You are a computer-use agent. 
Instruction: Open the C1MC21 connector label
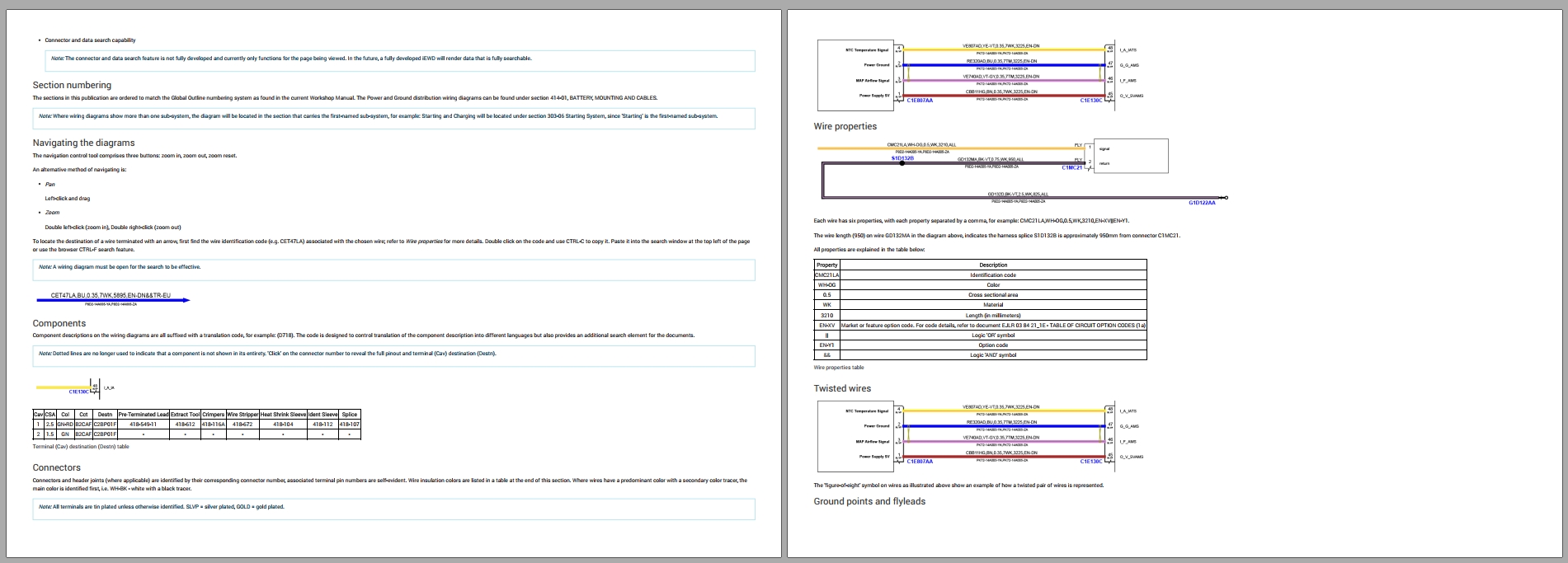pos(1071,167)
